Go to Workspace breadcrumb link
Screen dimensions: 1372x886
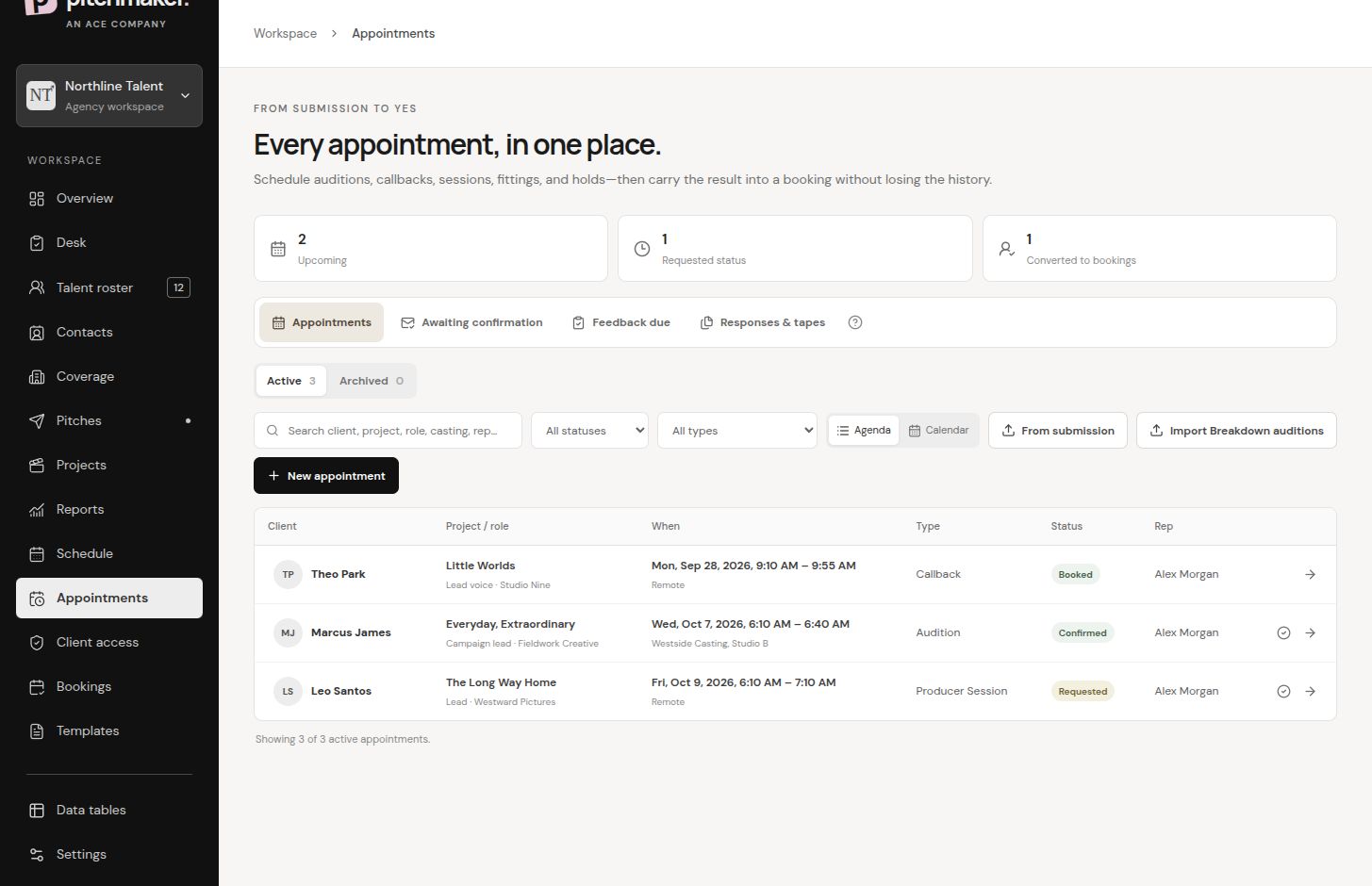point(285,33)
